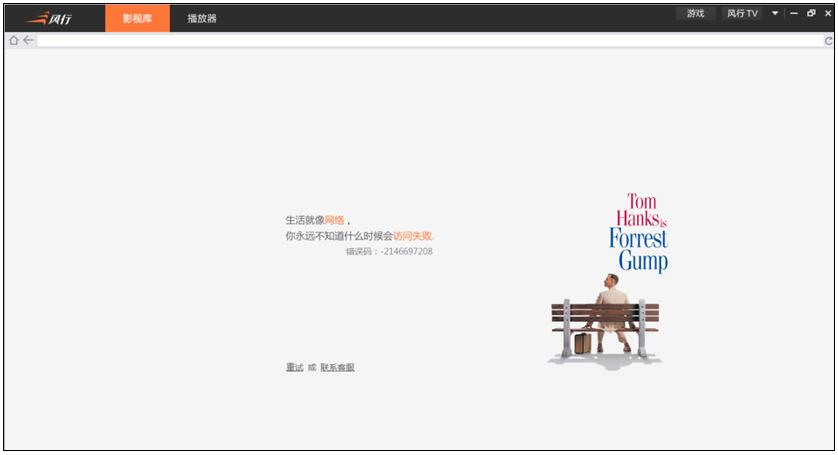Open the 联系客服 link
The image size is (838, 455).
click(337, 367)
